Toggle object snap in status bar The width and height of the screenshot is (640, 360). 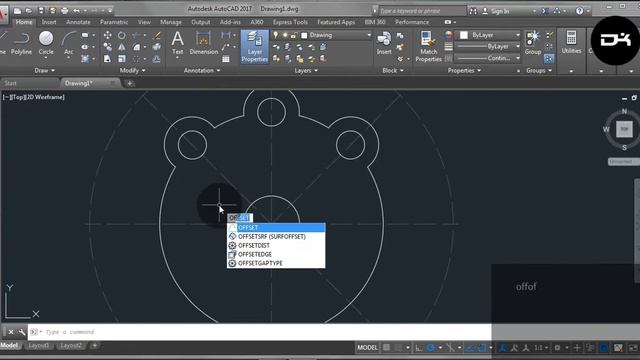coord(482,348)
